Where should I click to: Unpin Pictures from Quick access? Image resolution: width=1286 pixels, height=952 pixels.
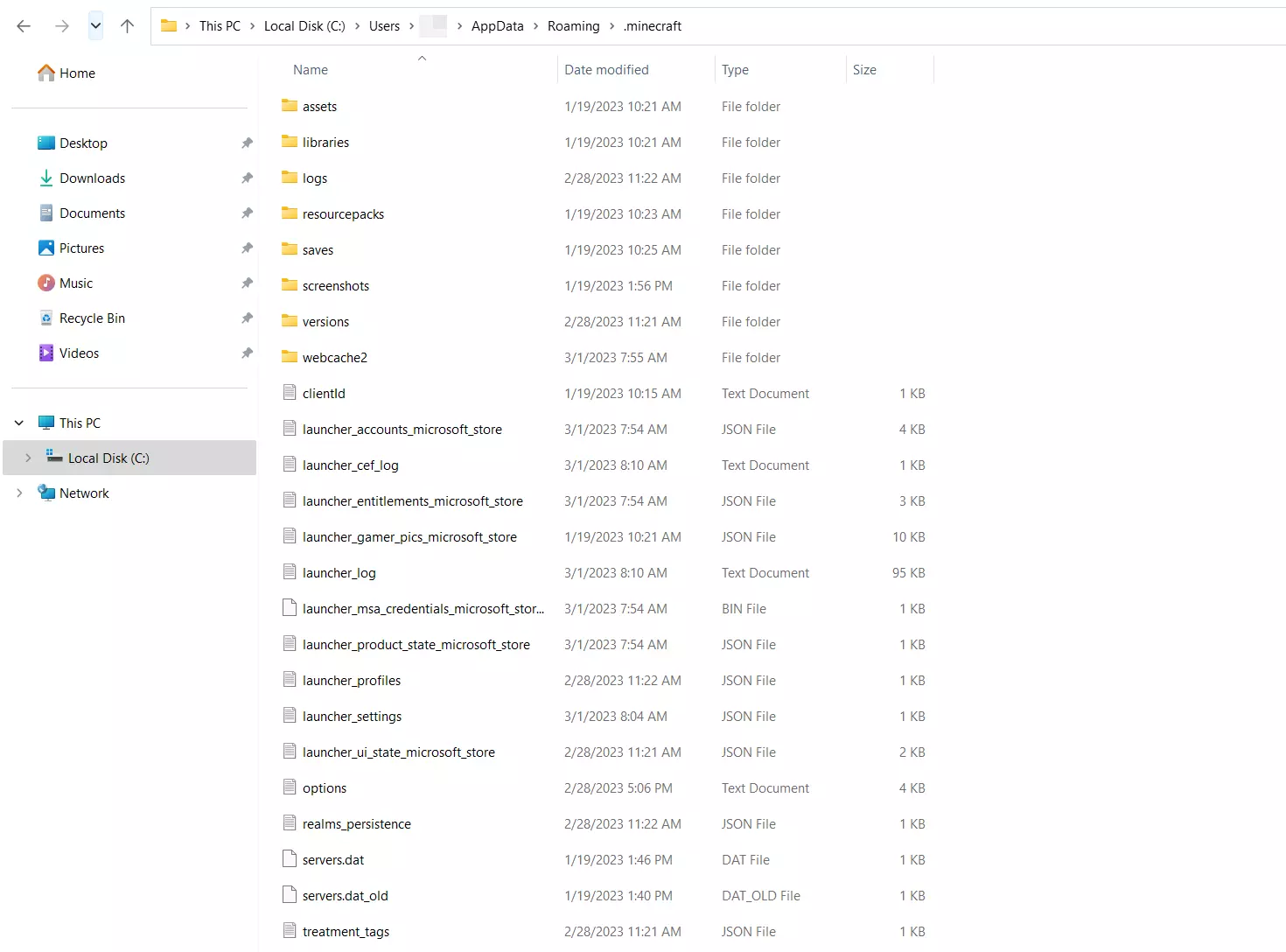pos(247,248)
